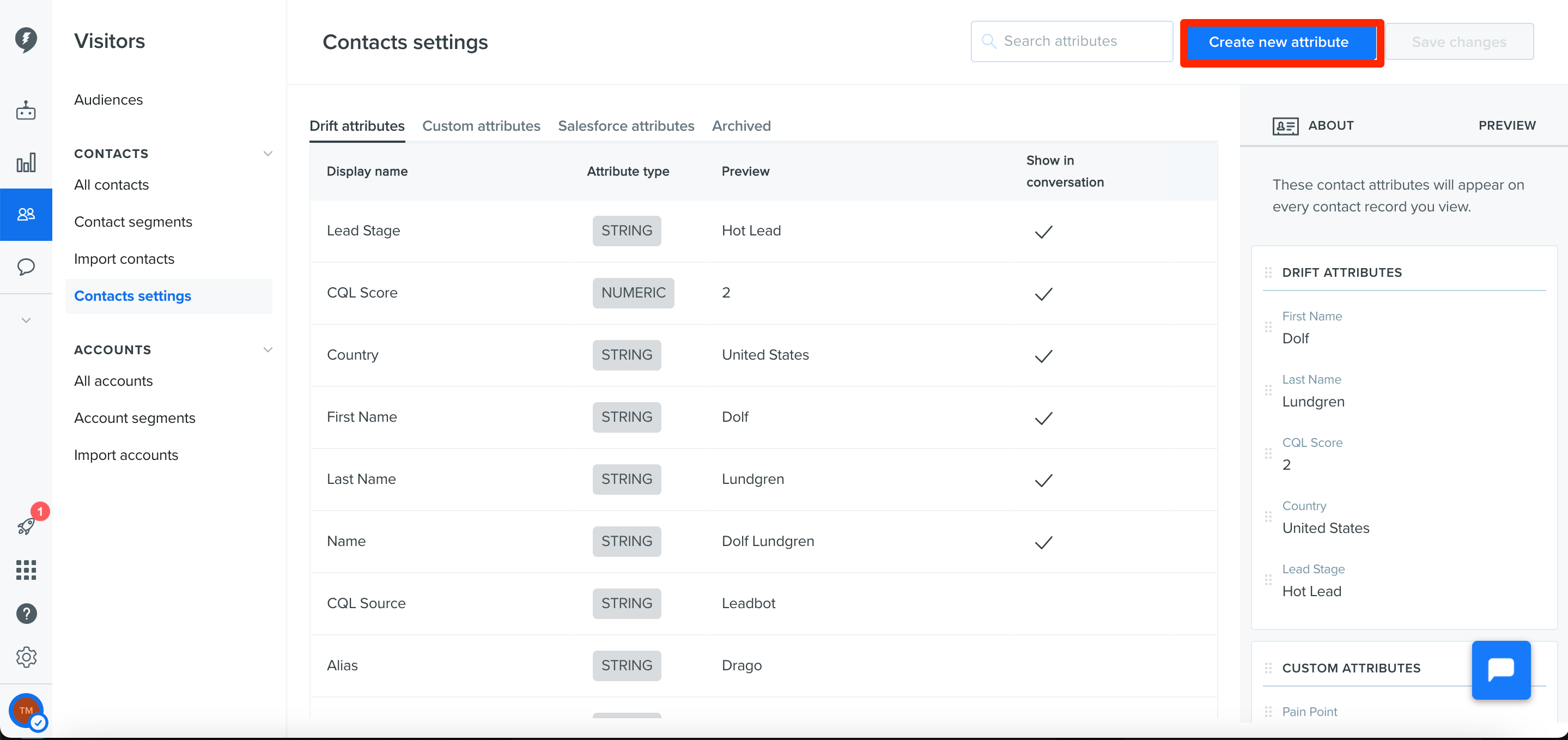
Task: Open the blue chat widget button
Action: (1500, 670)
